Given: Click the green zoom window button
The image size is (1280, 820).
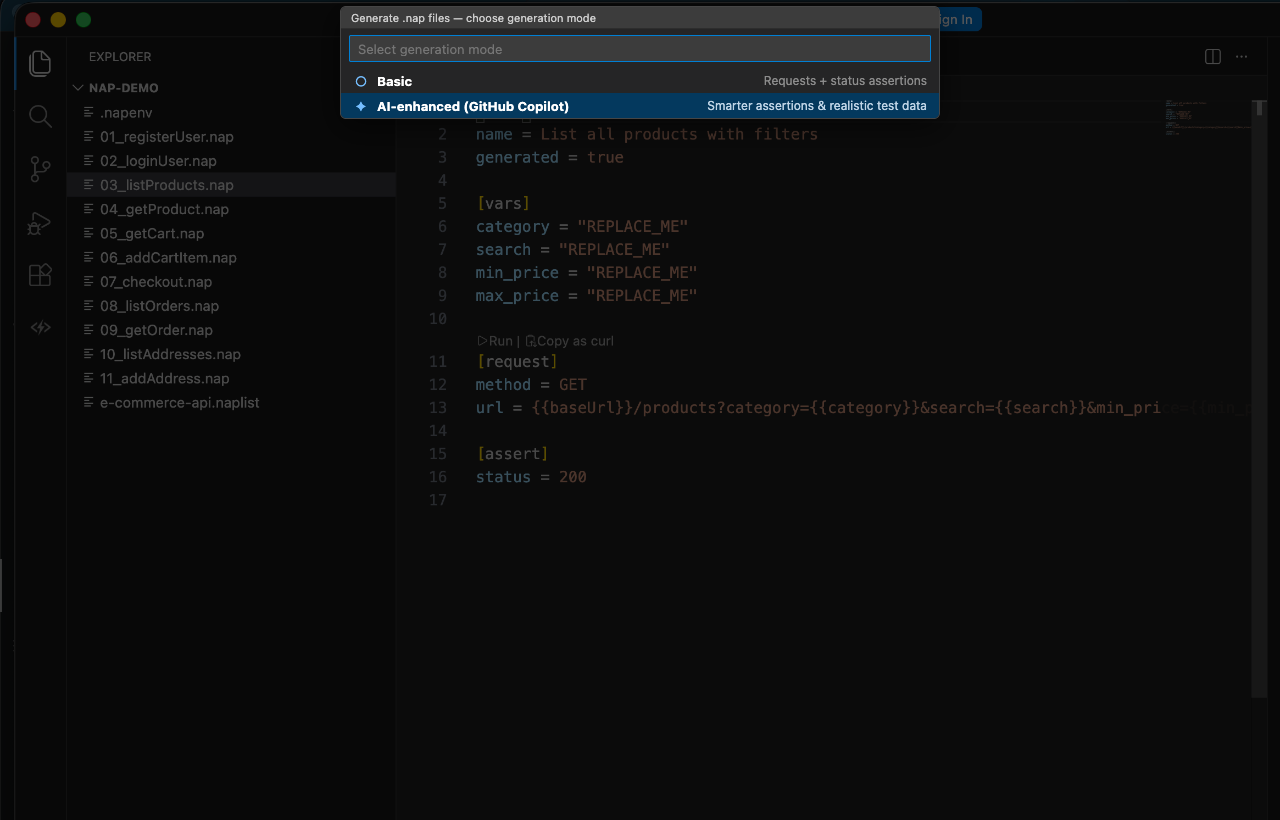Looking at the screenshot, I should pos(83,19).
